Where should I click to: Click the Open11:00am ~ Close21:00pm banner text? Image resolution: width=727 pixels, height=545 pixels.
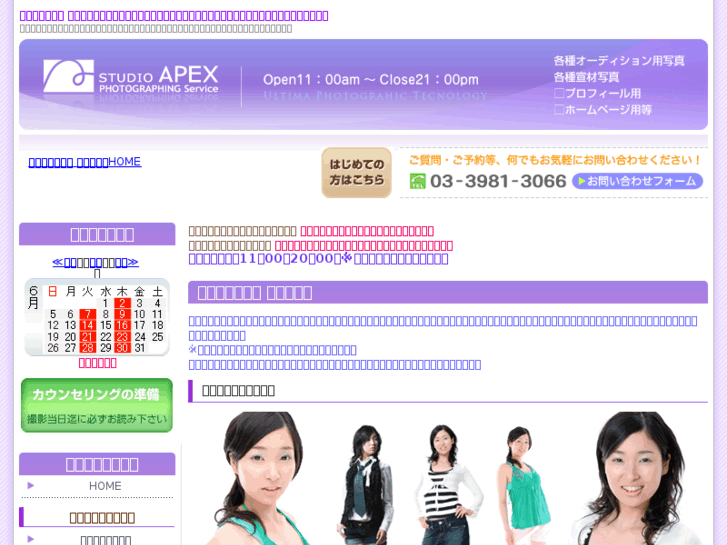click(370, 80)
